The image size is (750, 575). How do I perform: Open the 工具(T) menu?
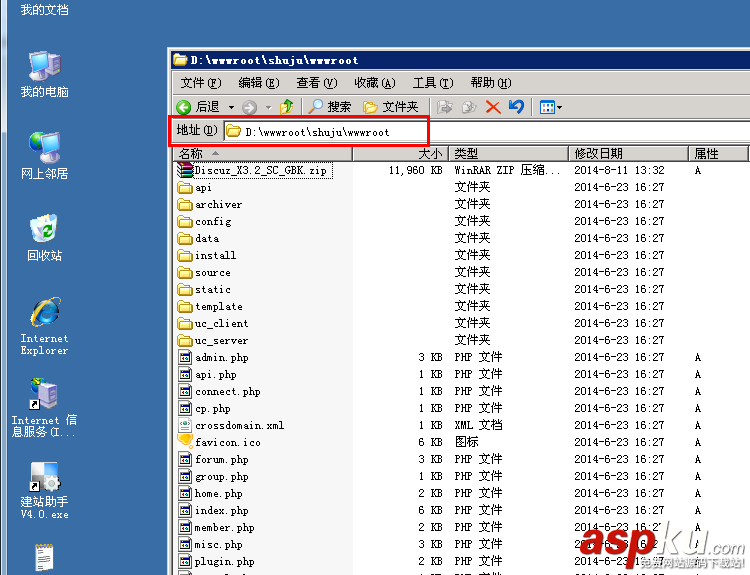[433, 83]
